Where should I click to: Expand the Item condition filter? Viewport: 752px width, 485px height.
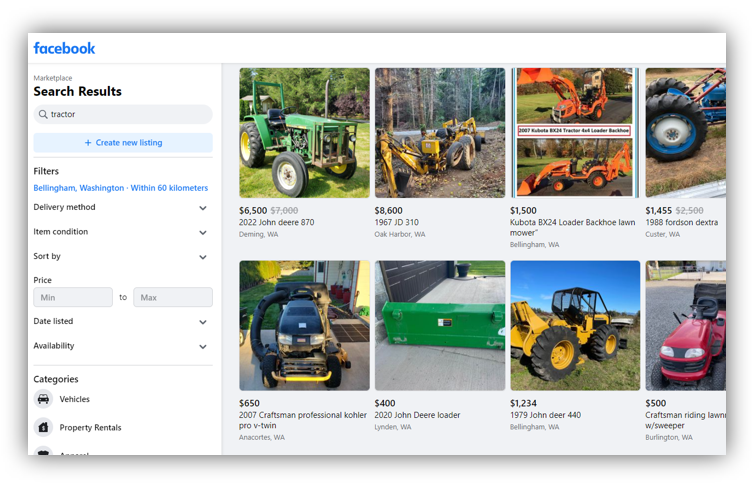[x=123, y=232]
